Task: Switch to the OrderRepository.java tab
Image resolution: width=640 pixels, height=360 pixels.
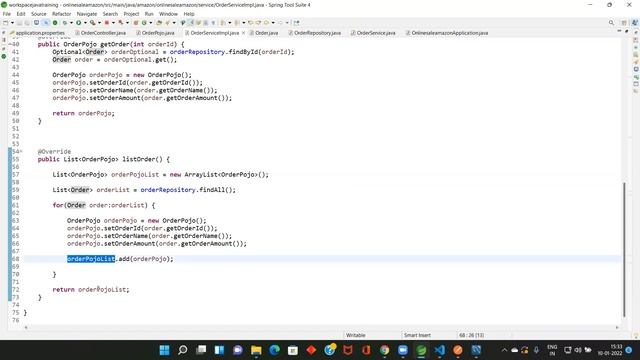Action: 314,33
